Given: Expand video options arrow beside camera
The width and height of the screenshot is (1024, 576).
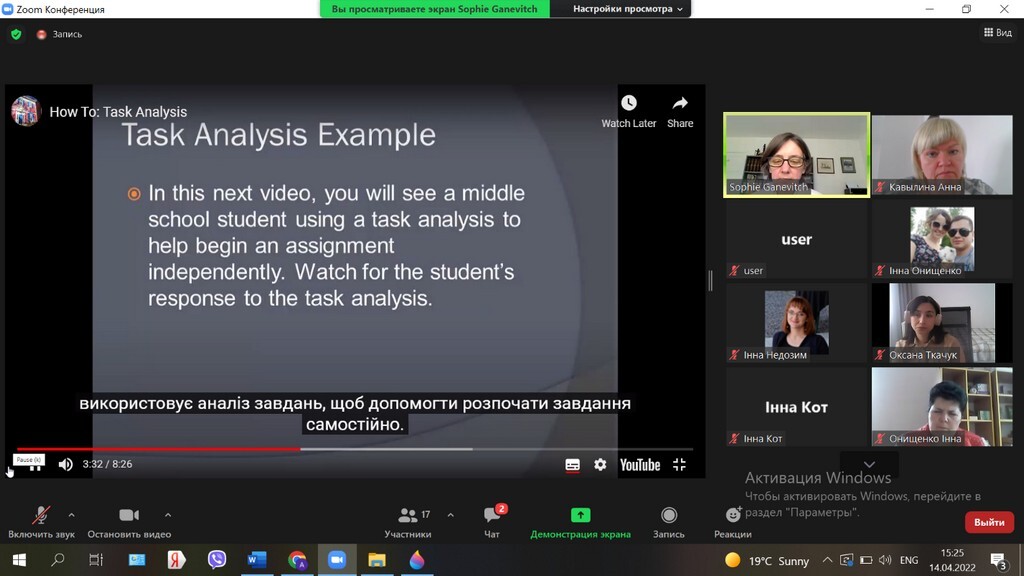Looking at the screenshot, I should click(168, 515).
